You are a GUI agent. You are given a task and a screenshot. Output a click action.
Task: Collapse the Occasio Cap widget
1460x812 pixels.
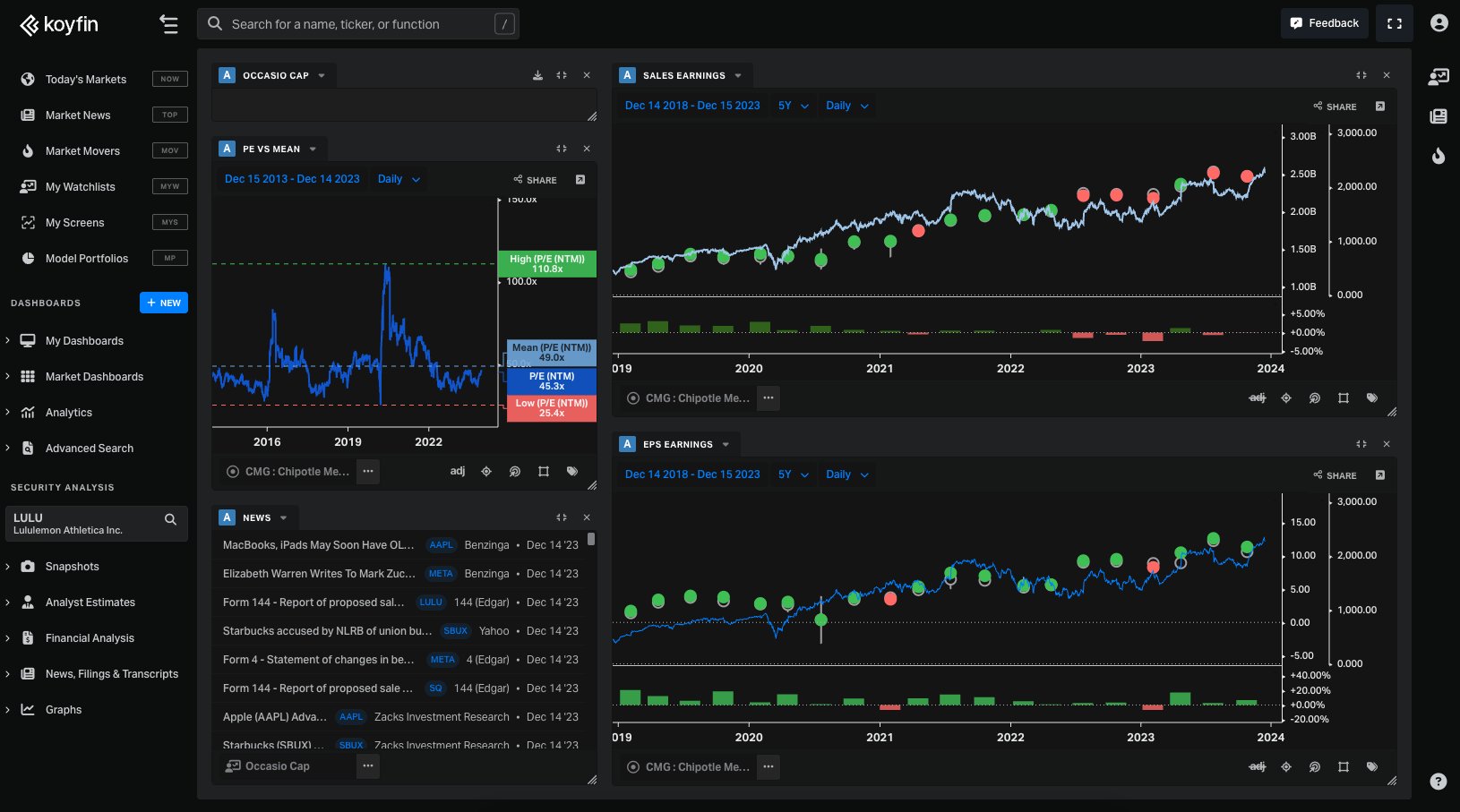click(x=562, y=75)
